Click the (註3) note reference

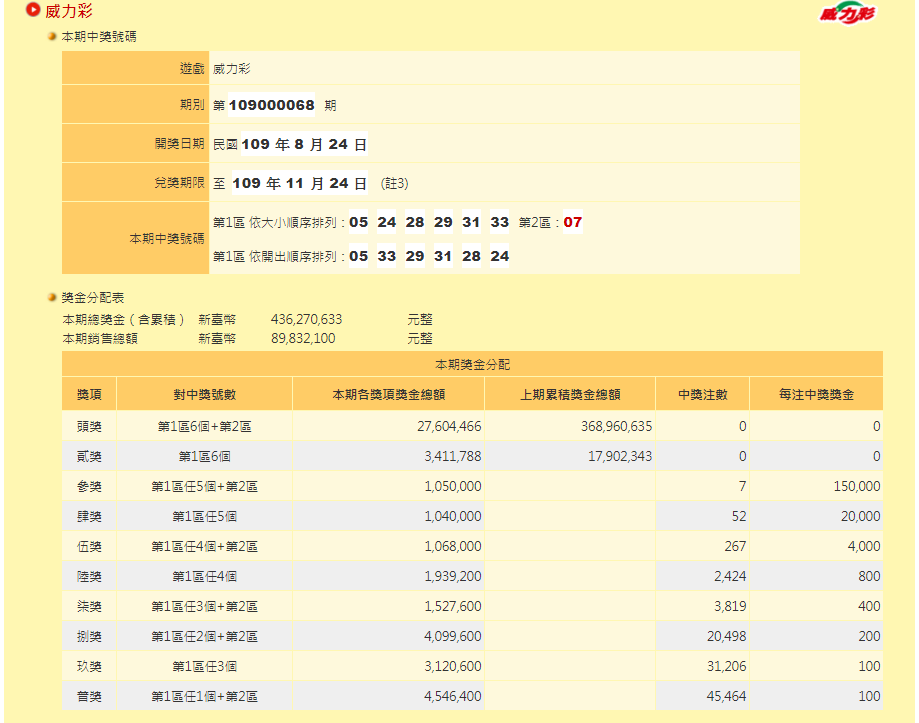[394, 184]
